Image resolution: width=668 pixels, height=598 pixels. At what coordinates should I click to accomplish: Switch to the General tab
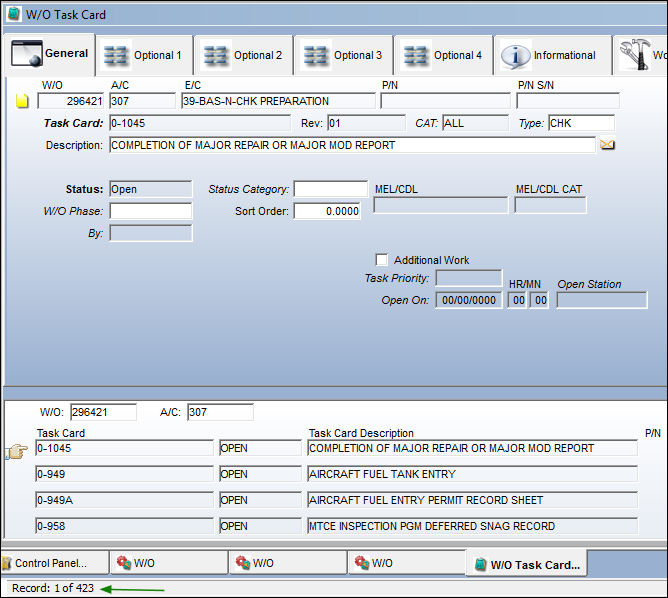(49, 55)
